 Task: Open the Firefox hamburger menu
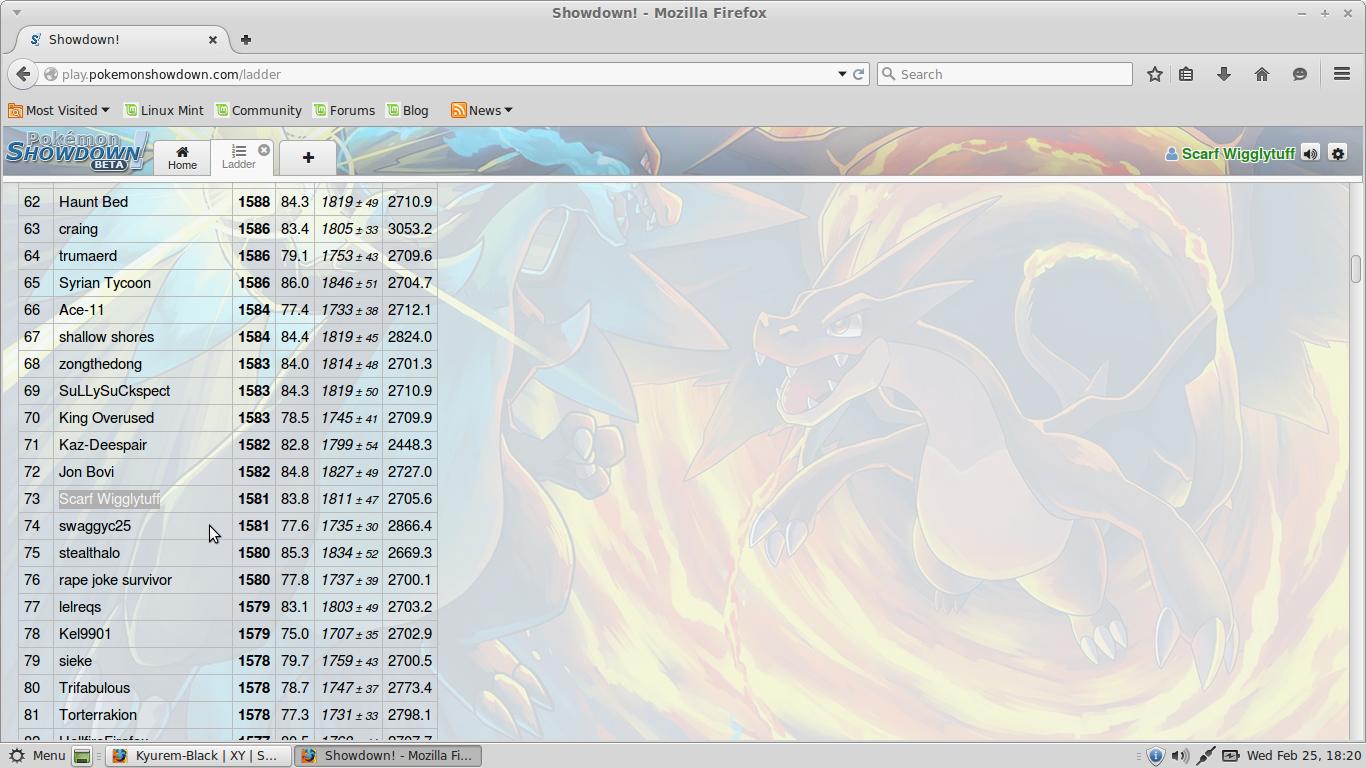click(x=1342, y=74)
